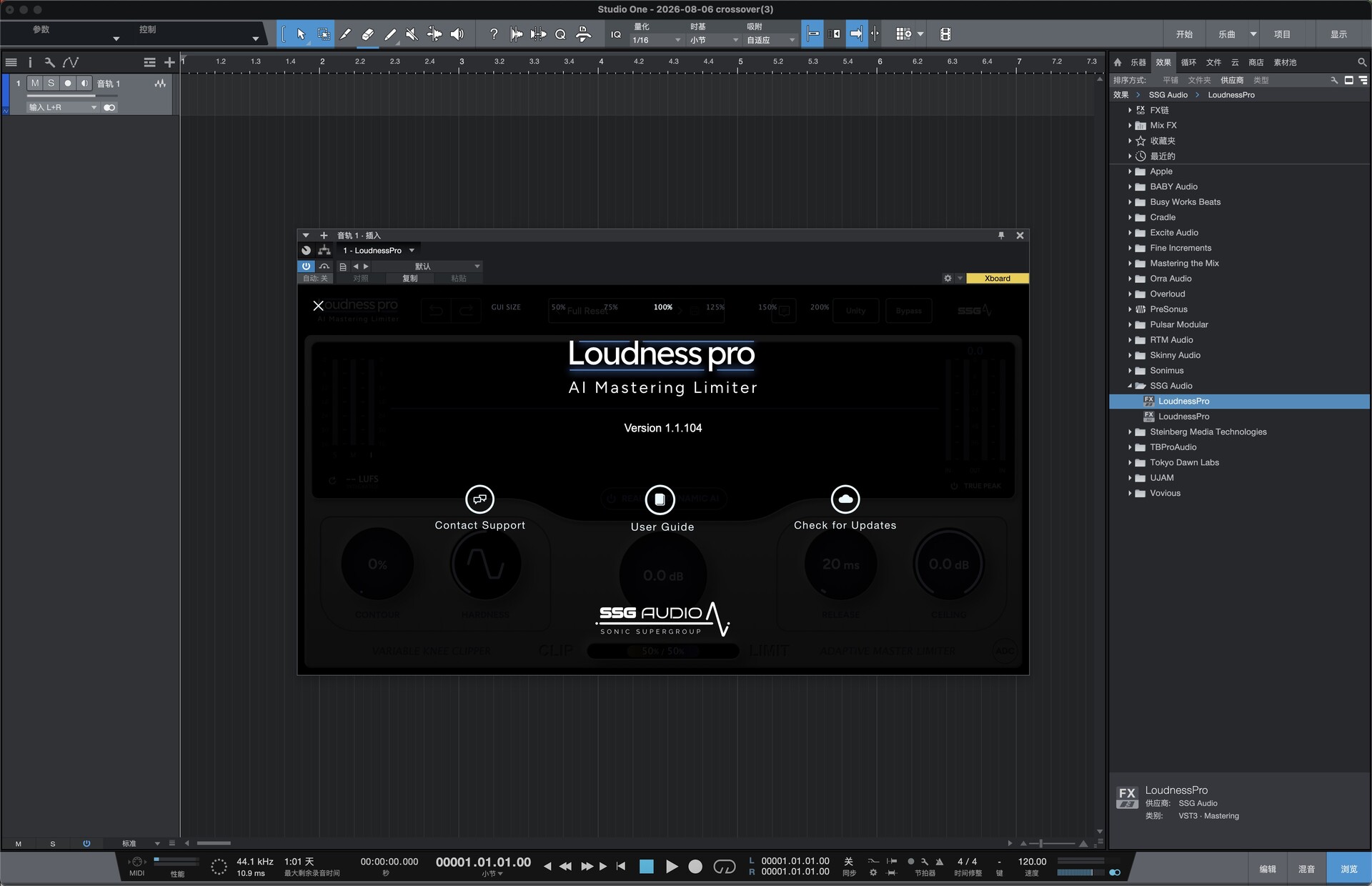The image size is (1372, 886).
Task: Open the snap 自适应 dropdown
Action: click(x=770, y=40)
